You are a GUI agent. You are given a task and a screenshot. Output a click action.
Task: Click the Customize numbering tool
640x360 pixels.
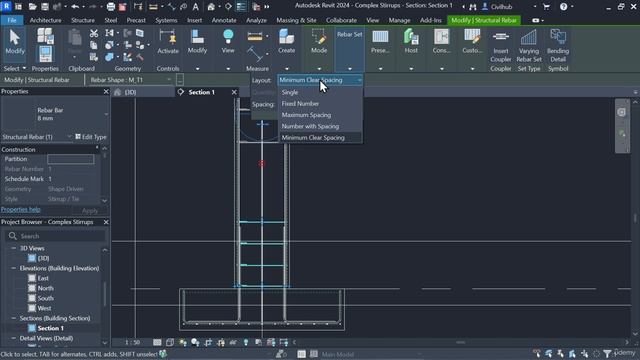click(472, 42)
